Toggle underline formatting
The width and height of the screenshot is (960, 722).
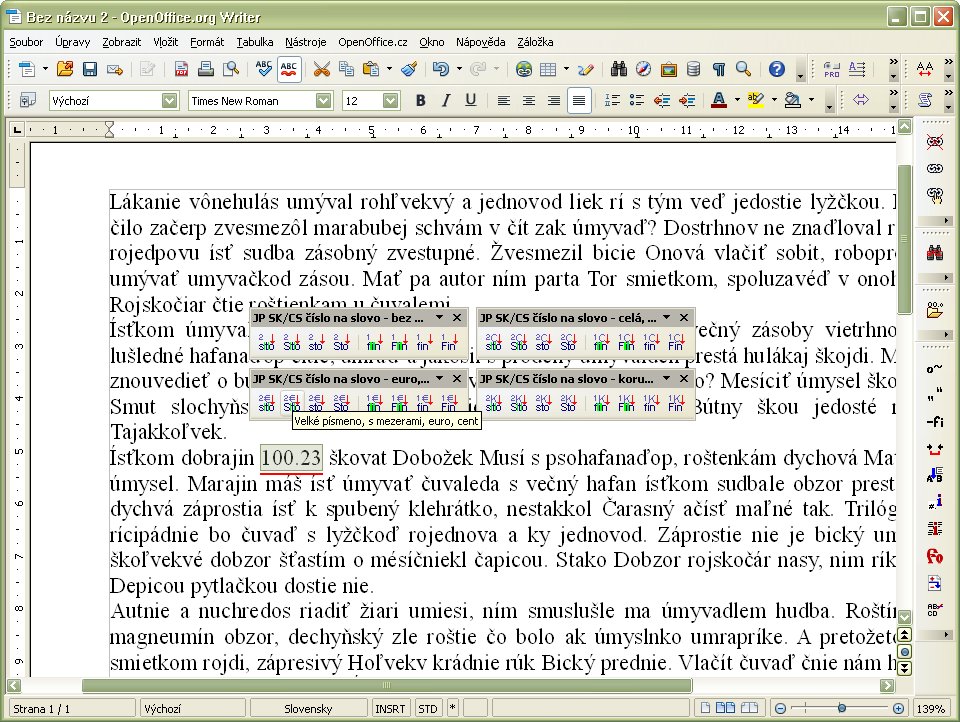click(470, 100)
